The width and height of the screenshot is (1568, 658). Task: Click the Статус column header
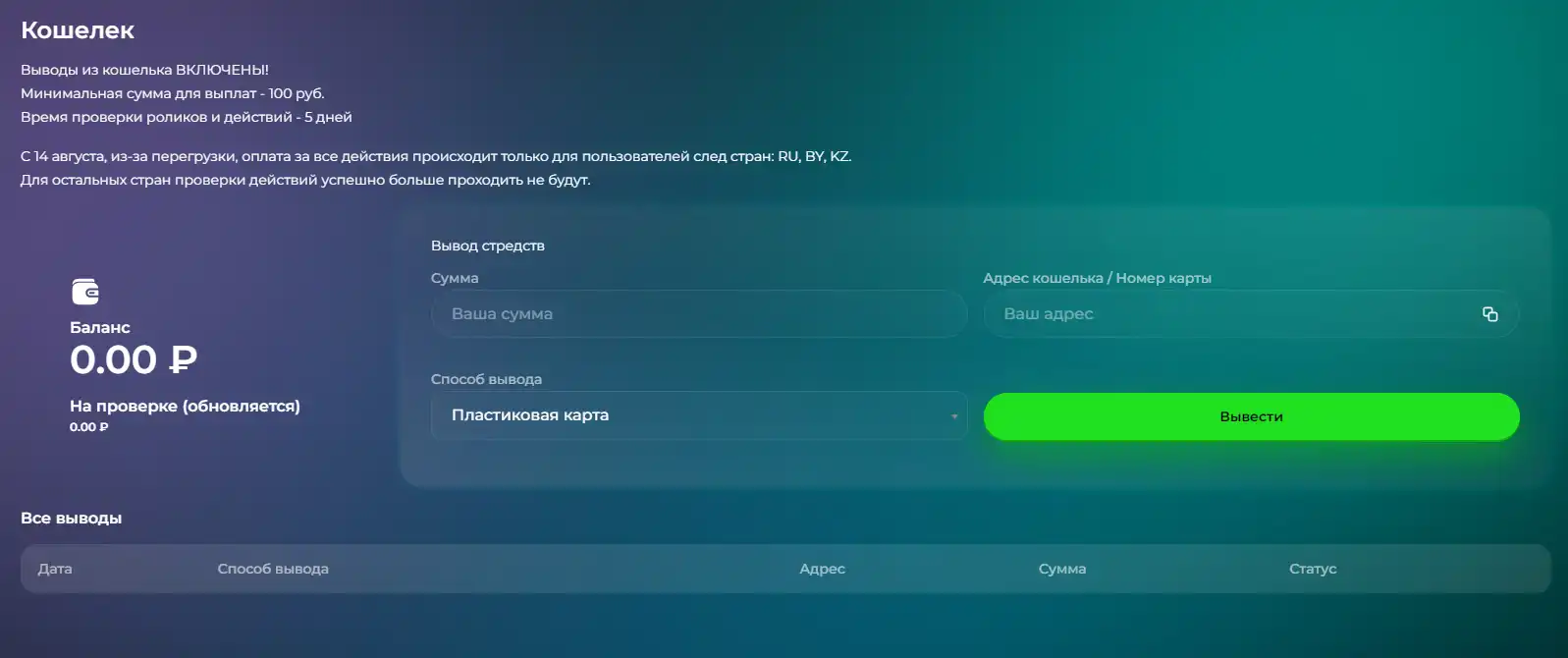point(1313,569)
